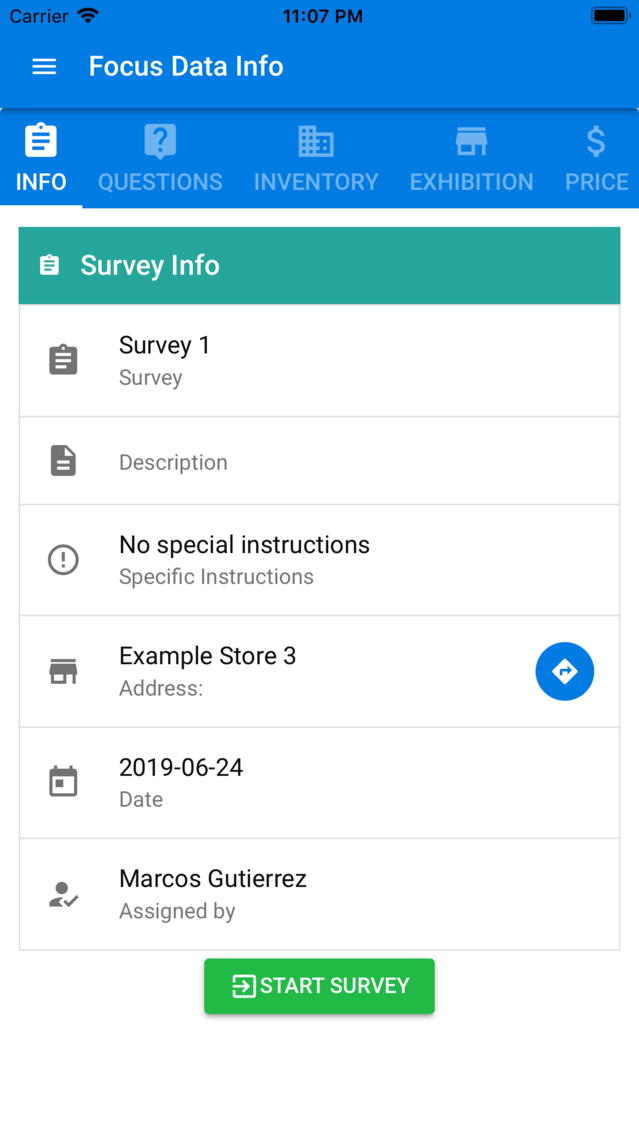Click the document icon beside Description
Image resolution: width=639 pixels, height=1136 pixels.
pyautogui.click(x=63, y=461)
